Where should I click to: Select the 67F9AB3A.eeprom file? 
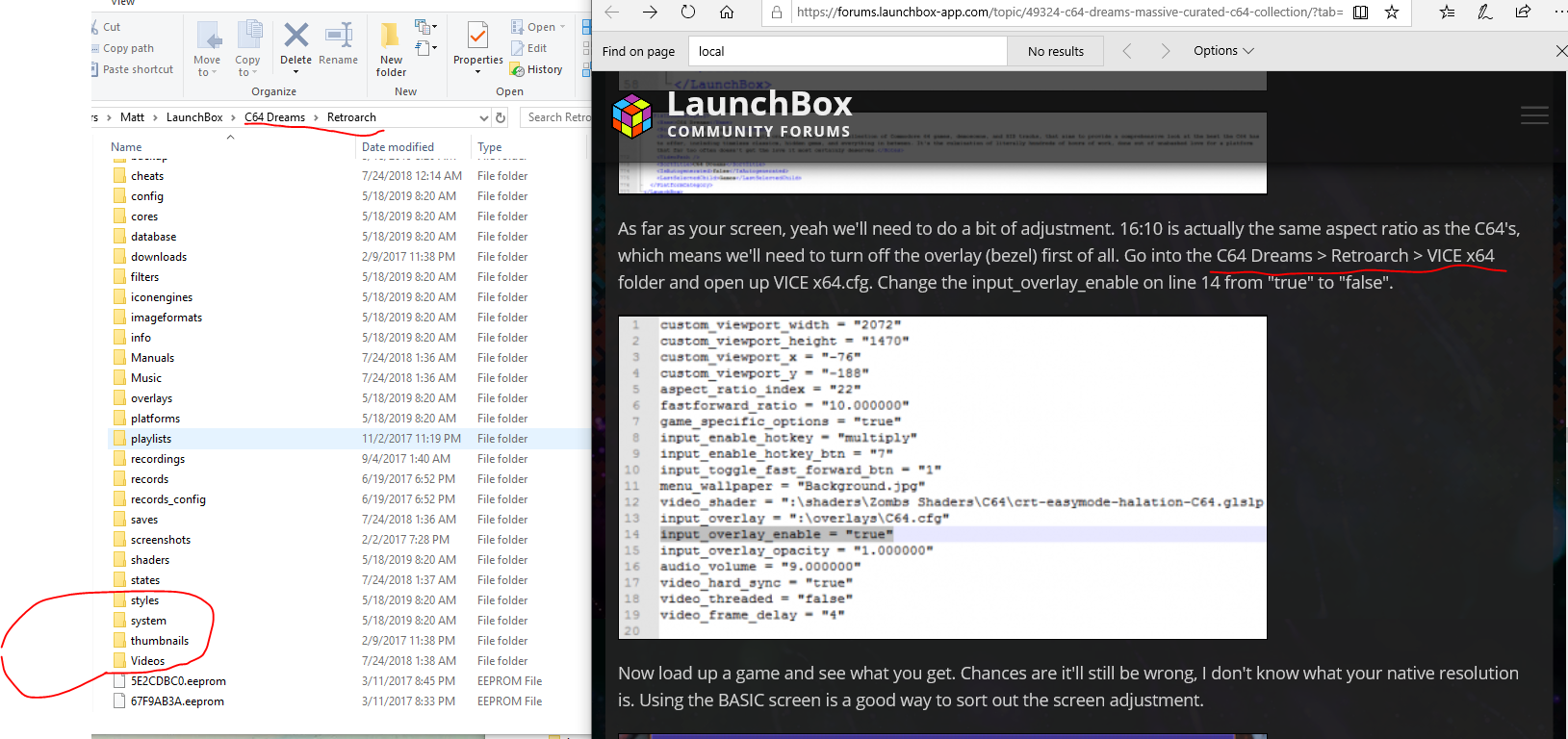point(177,701)
